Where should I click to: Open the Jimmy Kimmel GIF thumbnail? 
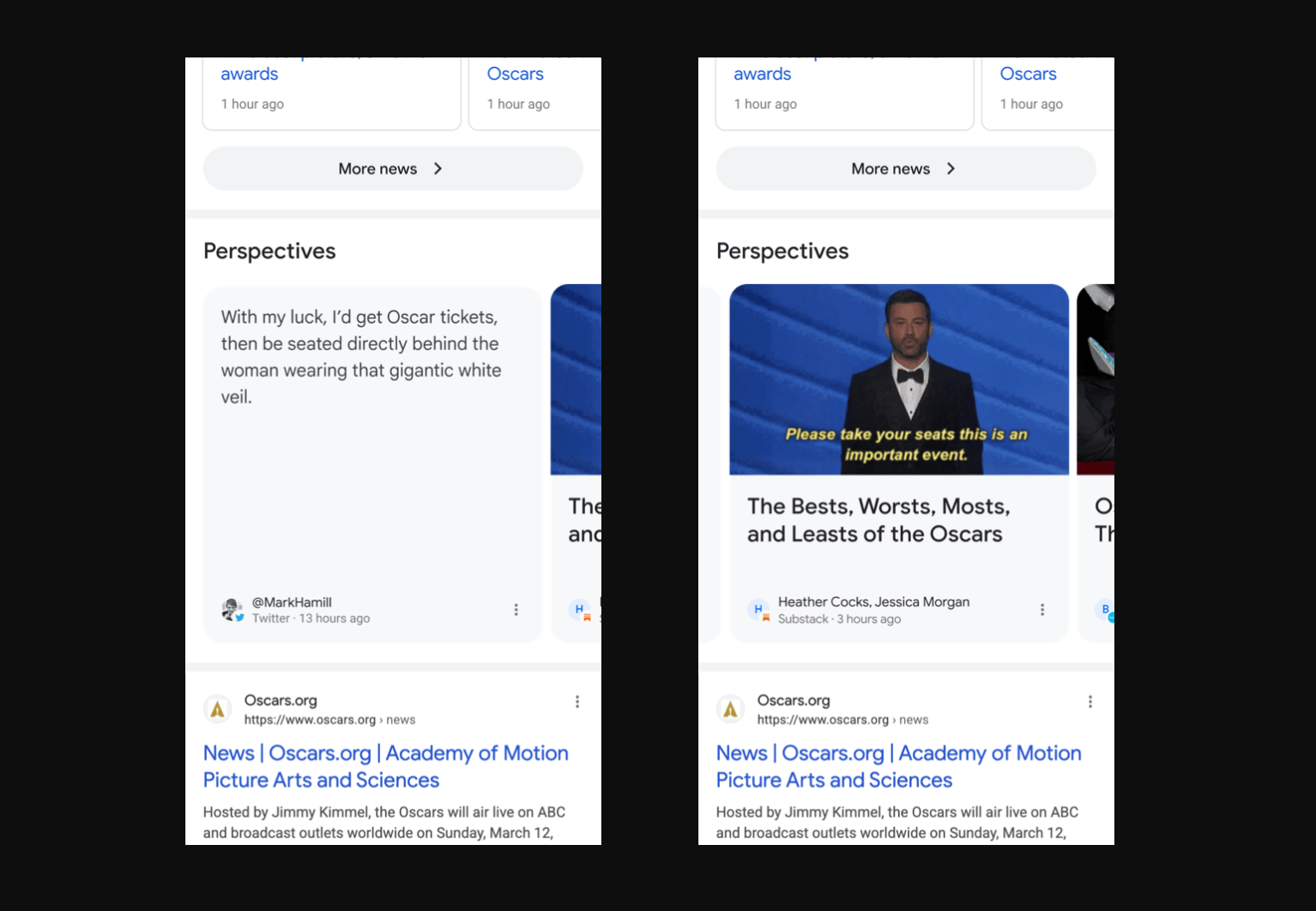click(x=899, y=379)
